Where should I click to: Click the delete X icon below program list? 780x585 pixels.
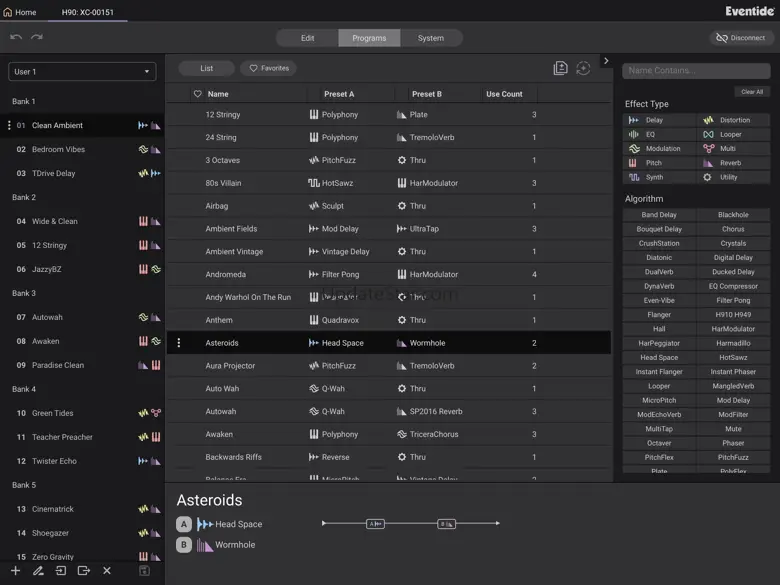pos(107,571)
